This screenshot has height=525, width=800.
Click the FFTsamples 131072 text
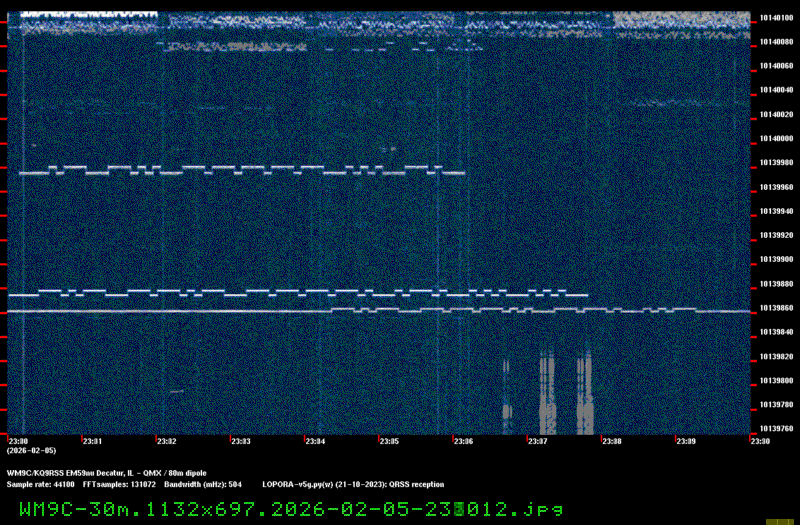pyautogui.click(x=122, y=484)
